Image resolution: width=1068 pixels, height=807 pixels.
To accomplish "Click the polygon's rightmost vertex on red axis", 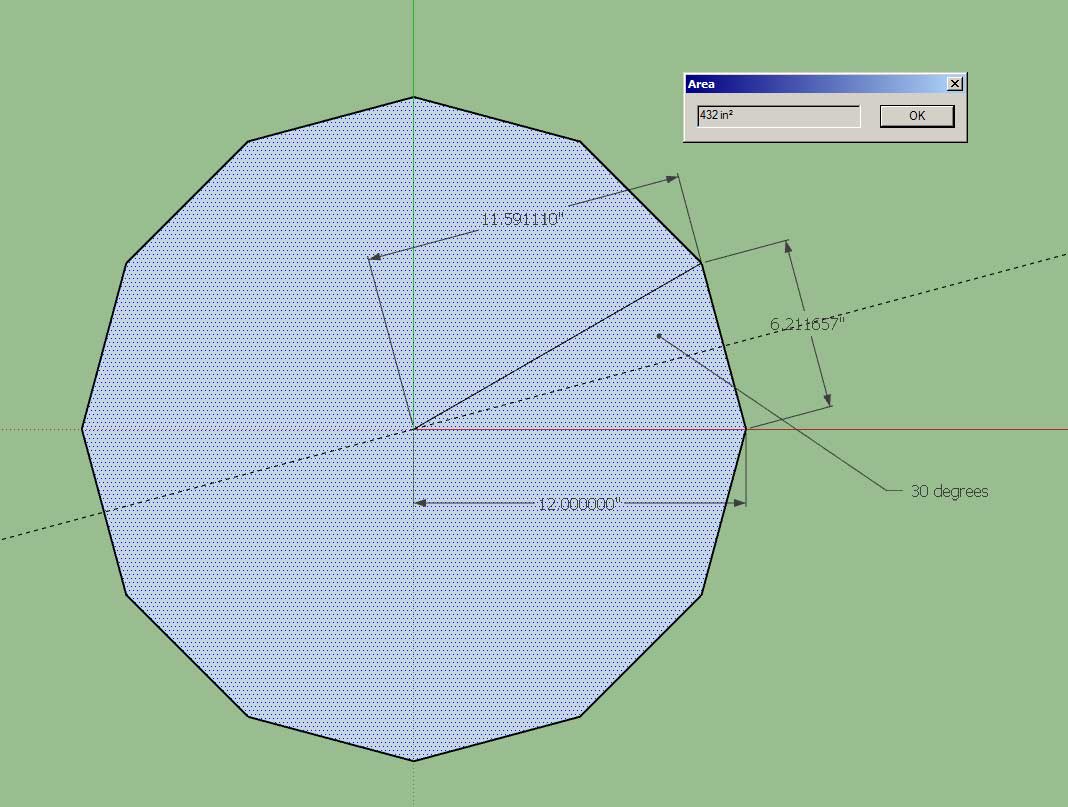I will tap(746, 429).
